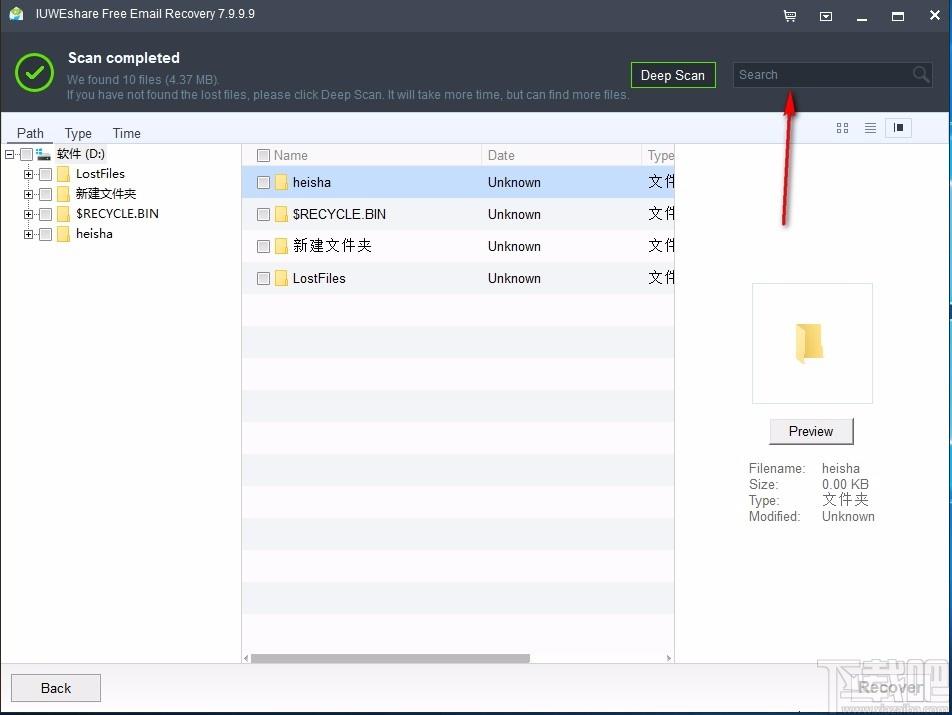Viewport: 952px width, 715px height.
Task: Start a Deep Scan
Action: (673, 75)
